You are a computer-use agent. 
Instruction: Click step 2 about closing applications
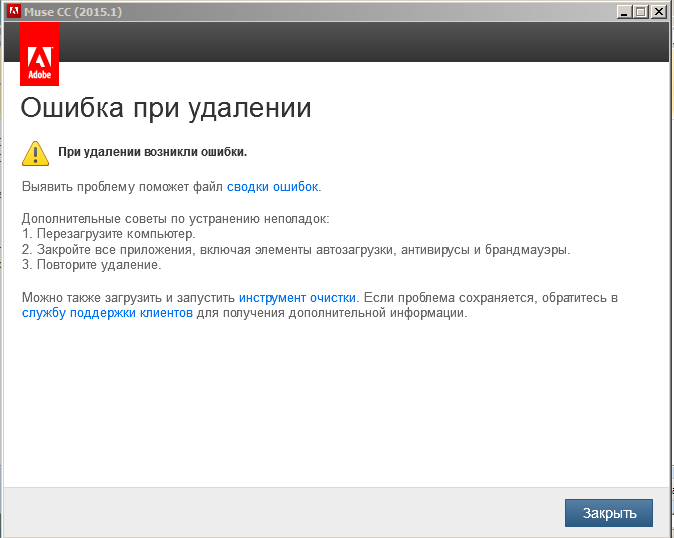tap(296, 249)
